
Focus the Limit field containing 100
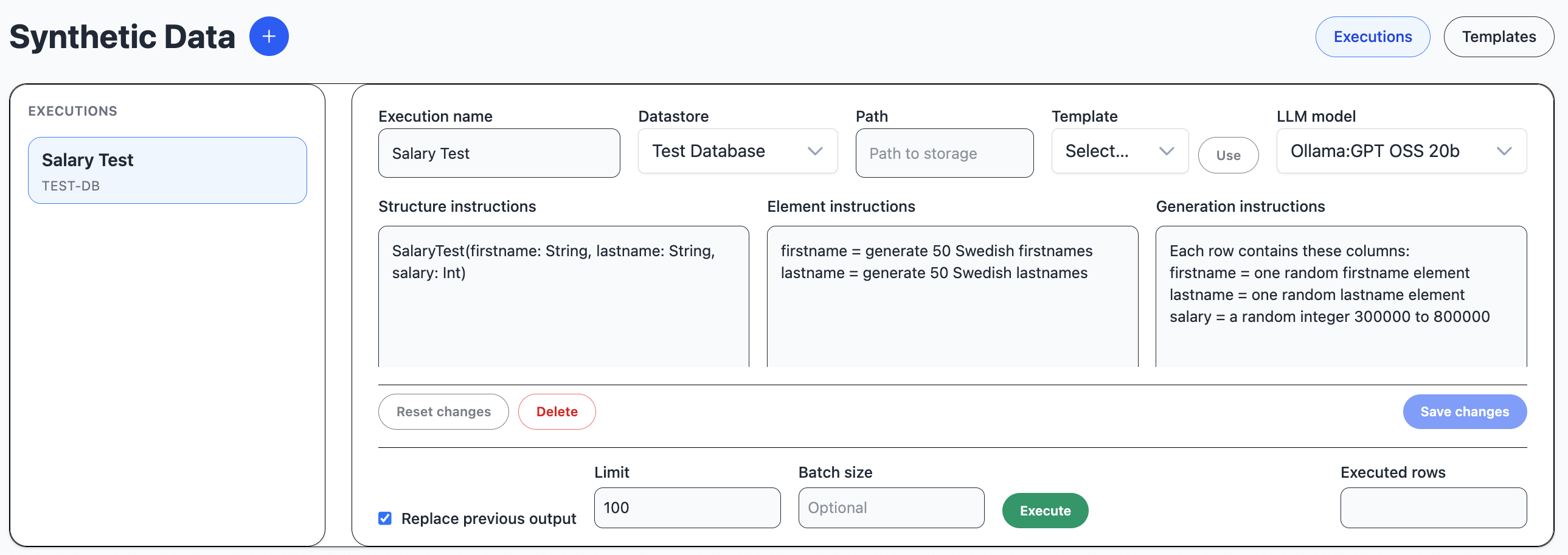click(x=687, y=508)
